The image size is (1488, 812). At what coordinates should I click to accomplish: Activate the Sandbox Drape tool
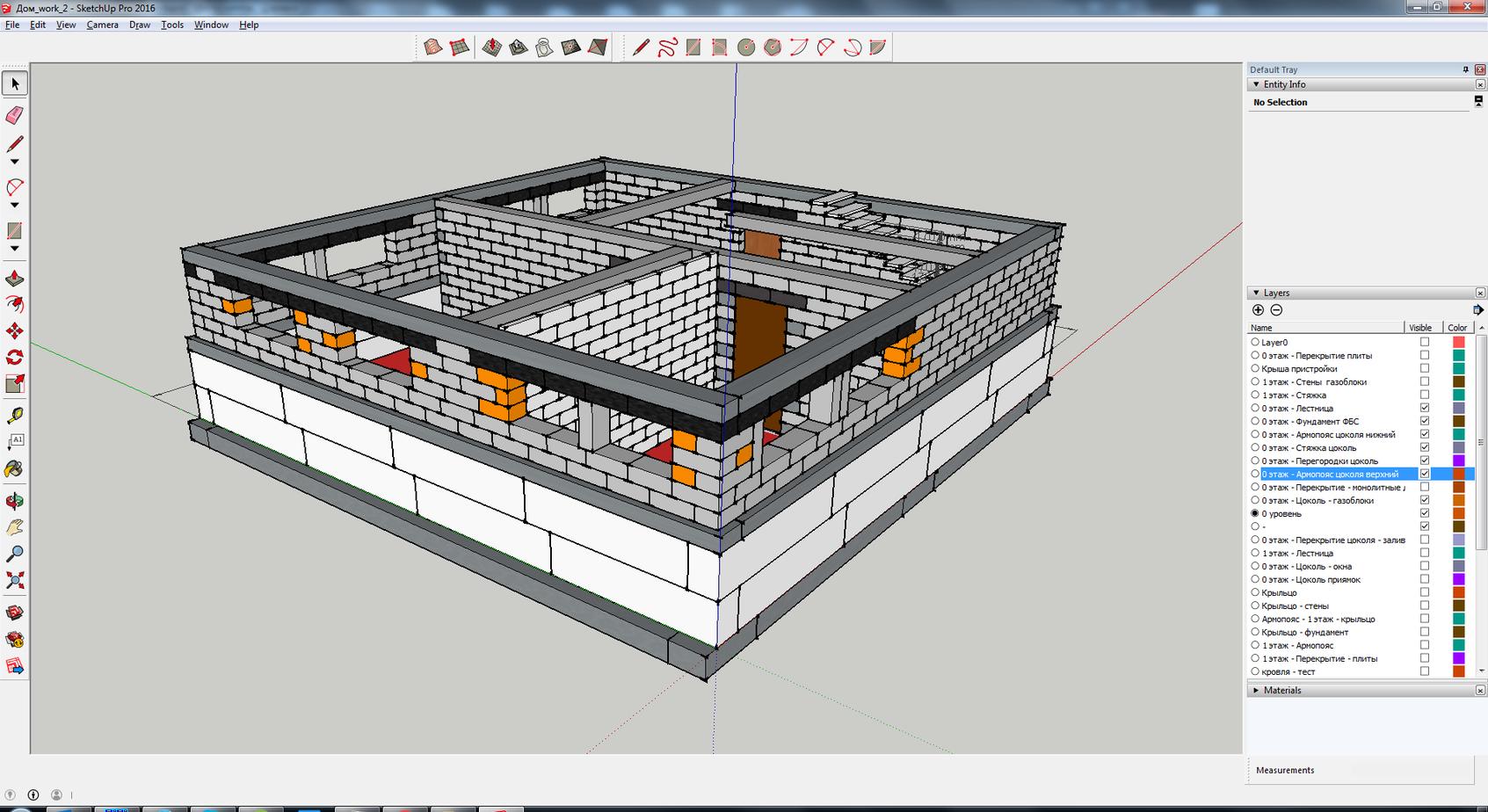coord(544,47)
